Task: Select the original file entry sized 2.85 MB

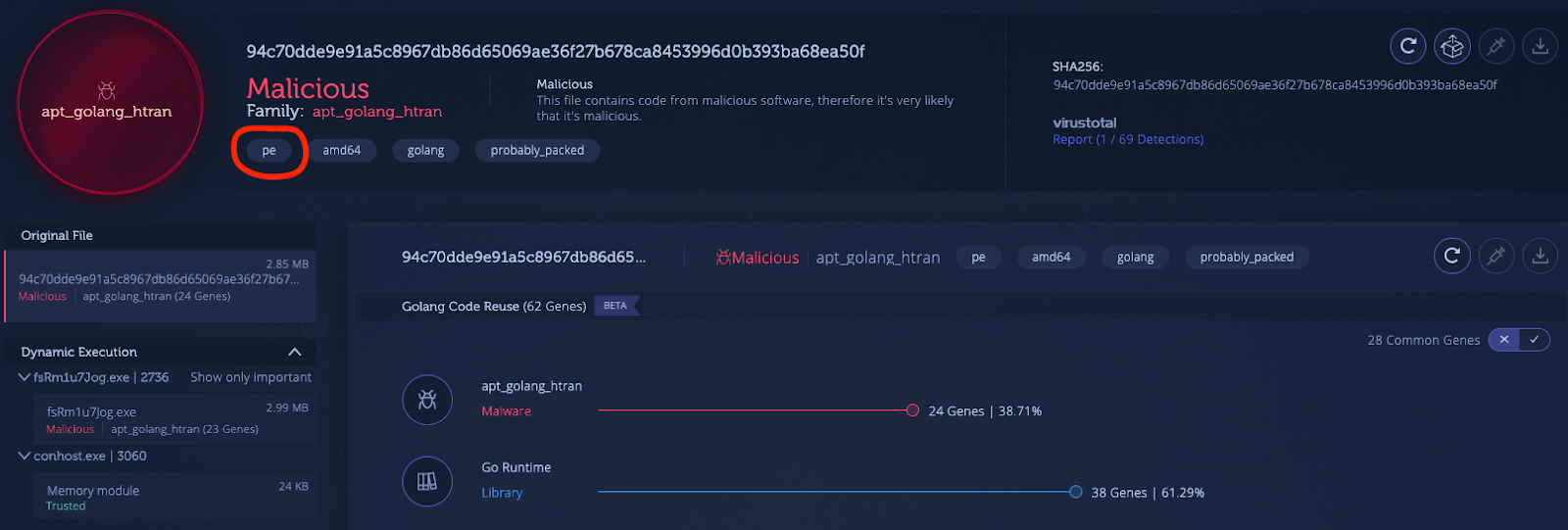Action: tap(161, 286)
